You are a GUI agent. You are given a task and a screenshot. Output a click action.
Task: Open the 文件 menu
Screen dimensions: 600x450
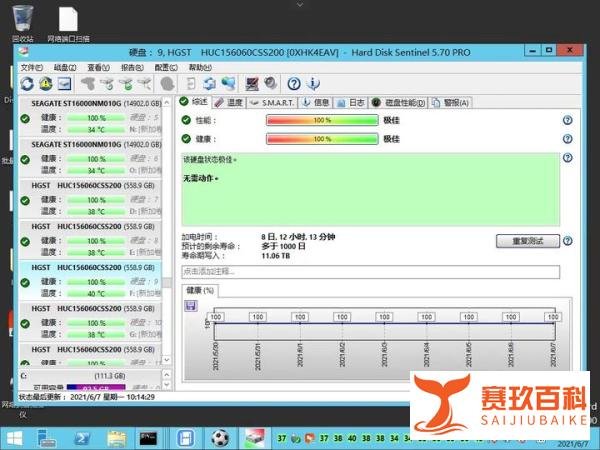click(x=32, y=68)
